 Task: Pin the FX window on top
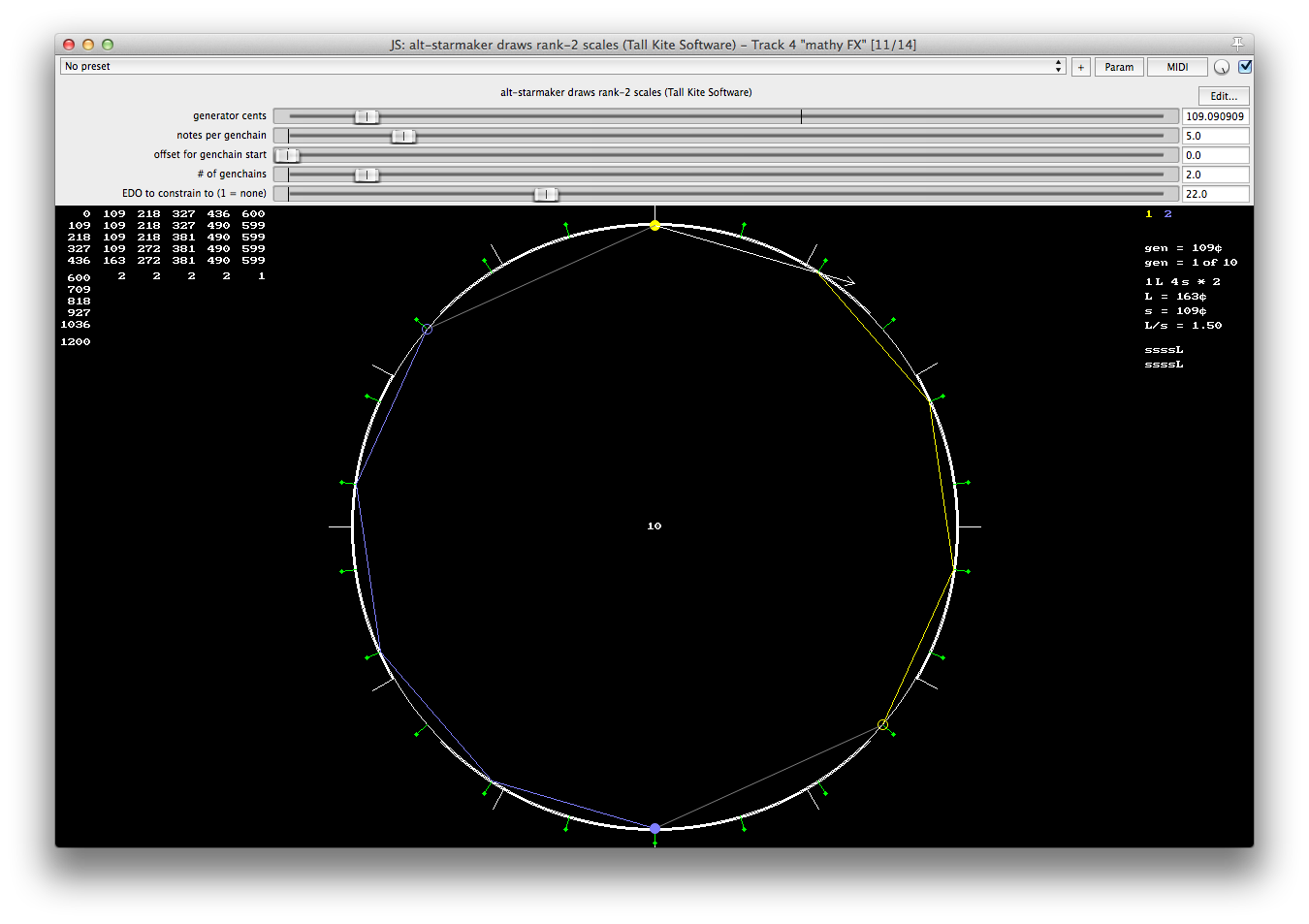point(1237,44)
